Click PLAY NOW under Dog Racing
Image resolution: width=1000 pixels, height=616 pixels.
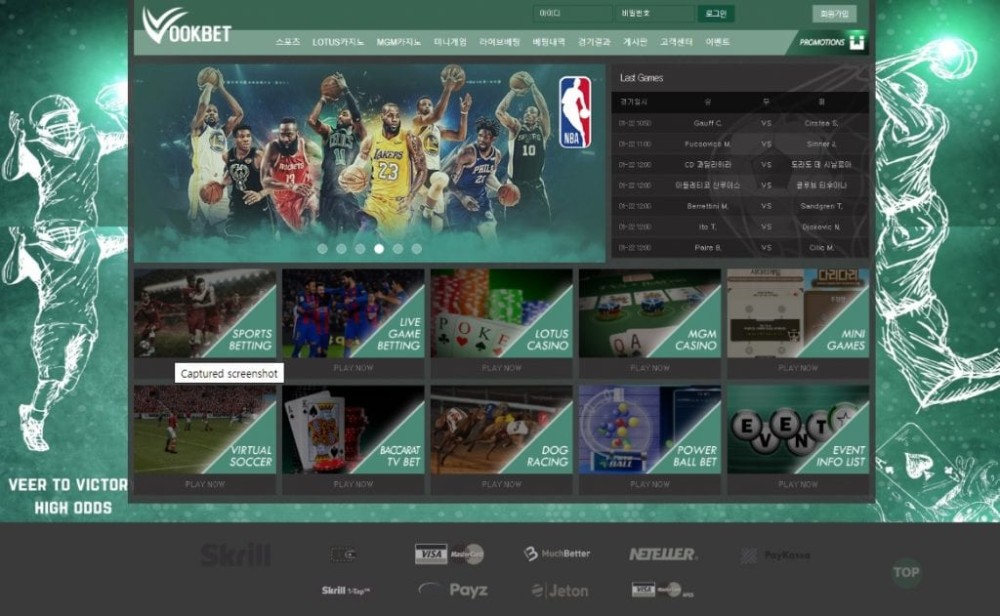(x=501, y=484)
